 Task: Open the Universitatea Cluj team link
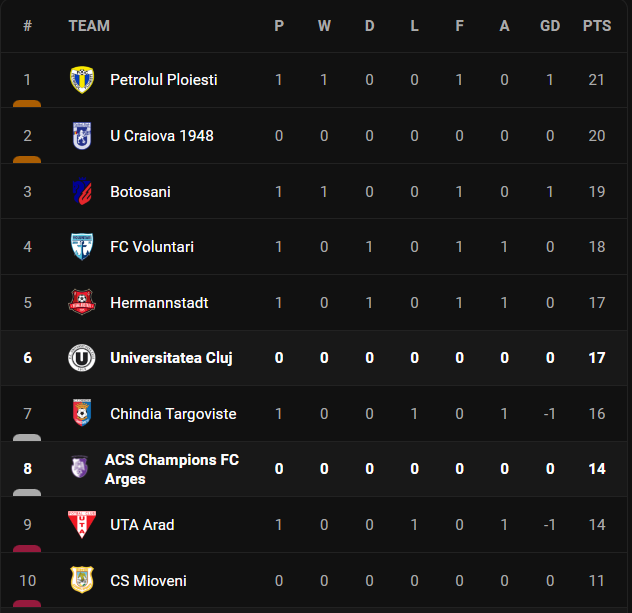pos(171,358)
